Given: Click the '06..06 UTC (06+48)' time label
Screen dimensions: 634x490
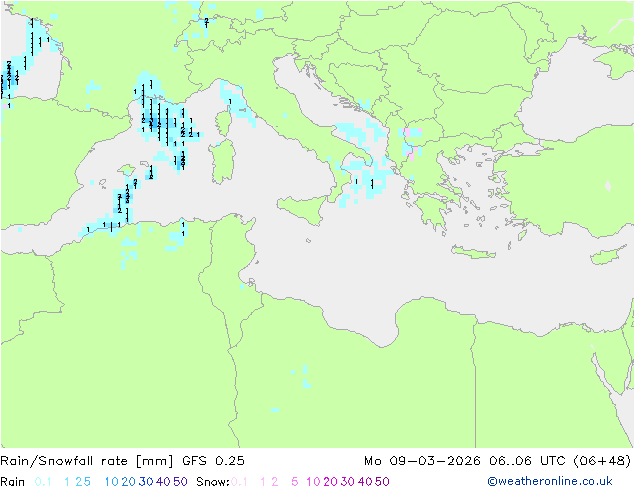Looking at the screenshot, I should (x=560, y=461).
